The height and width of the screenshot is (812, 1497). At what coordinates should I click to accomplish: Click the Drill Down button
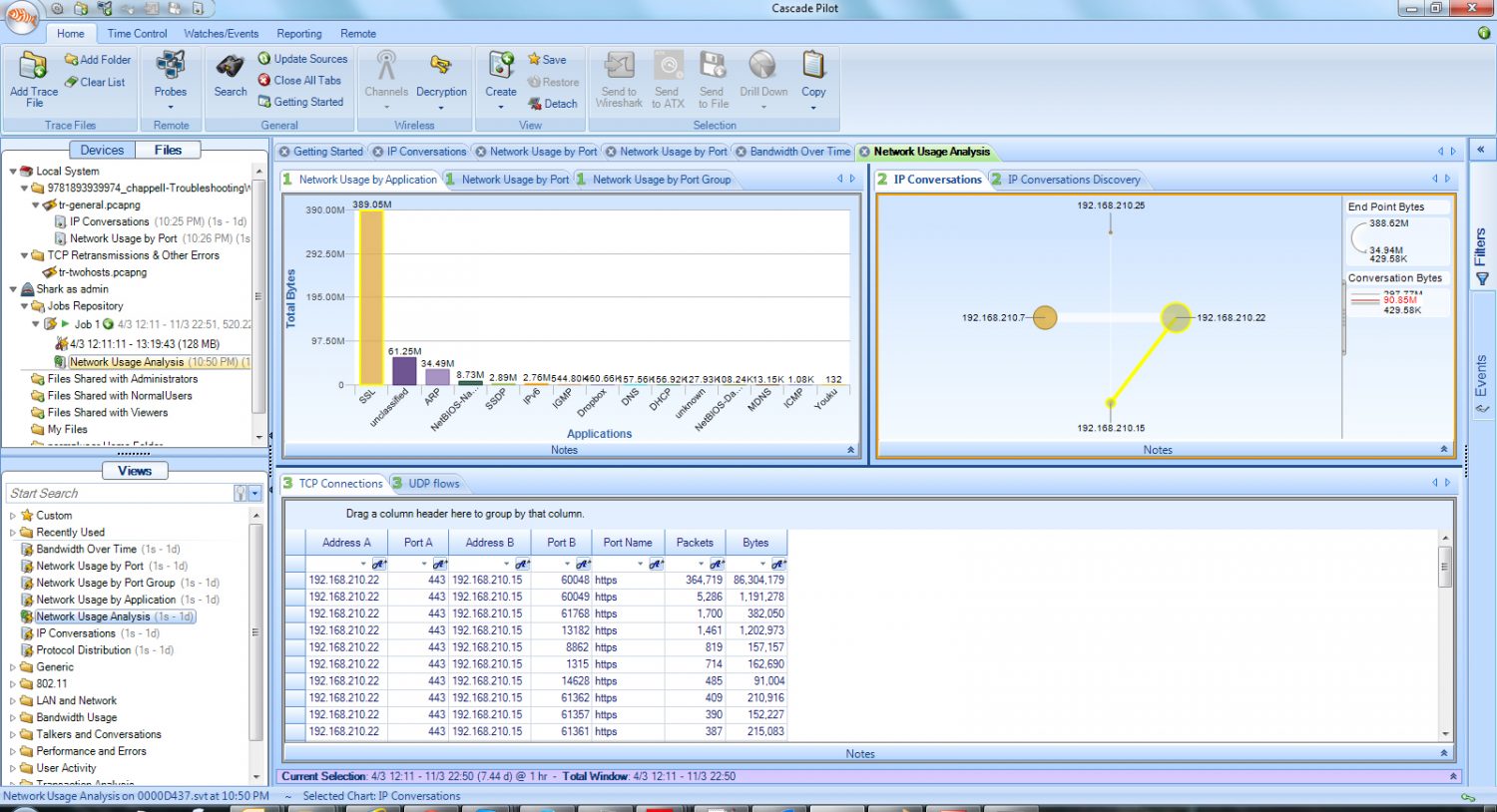pyautogui.click(x=763, y=80)
